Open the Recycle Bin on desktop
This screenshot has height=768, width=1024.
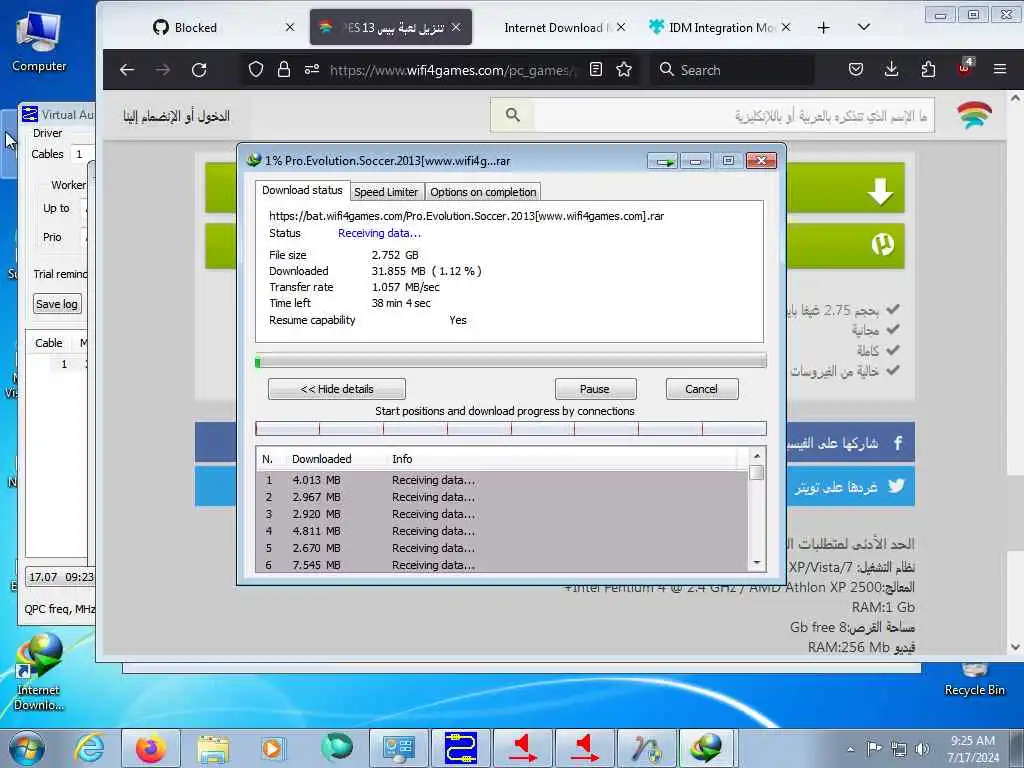pyautogui.click(x=974, y=679)
